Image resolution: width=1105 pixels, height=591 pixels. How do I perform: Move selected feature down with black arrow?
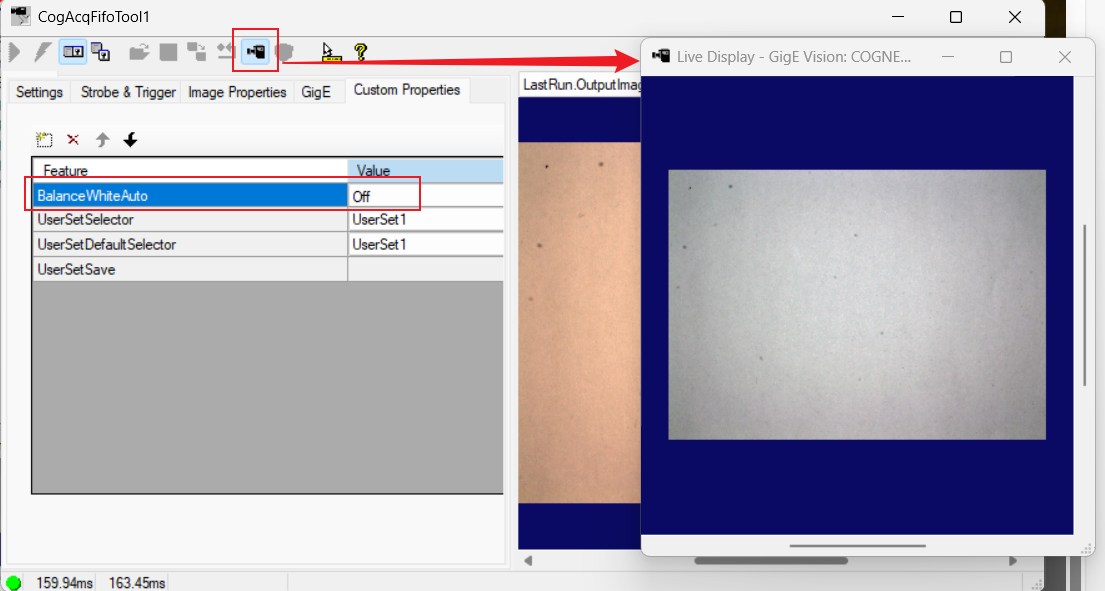(130, 139)
